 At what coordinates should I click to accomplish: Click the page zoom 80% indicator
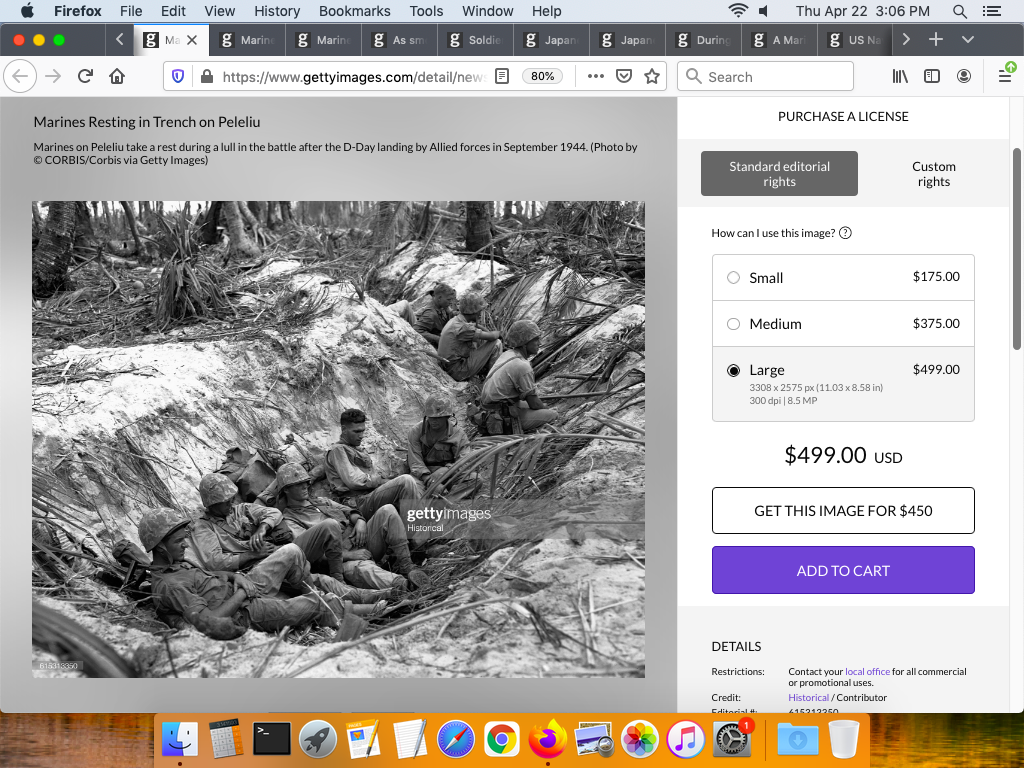click(x=543, y=76)
